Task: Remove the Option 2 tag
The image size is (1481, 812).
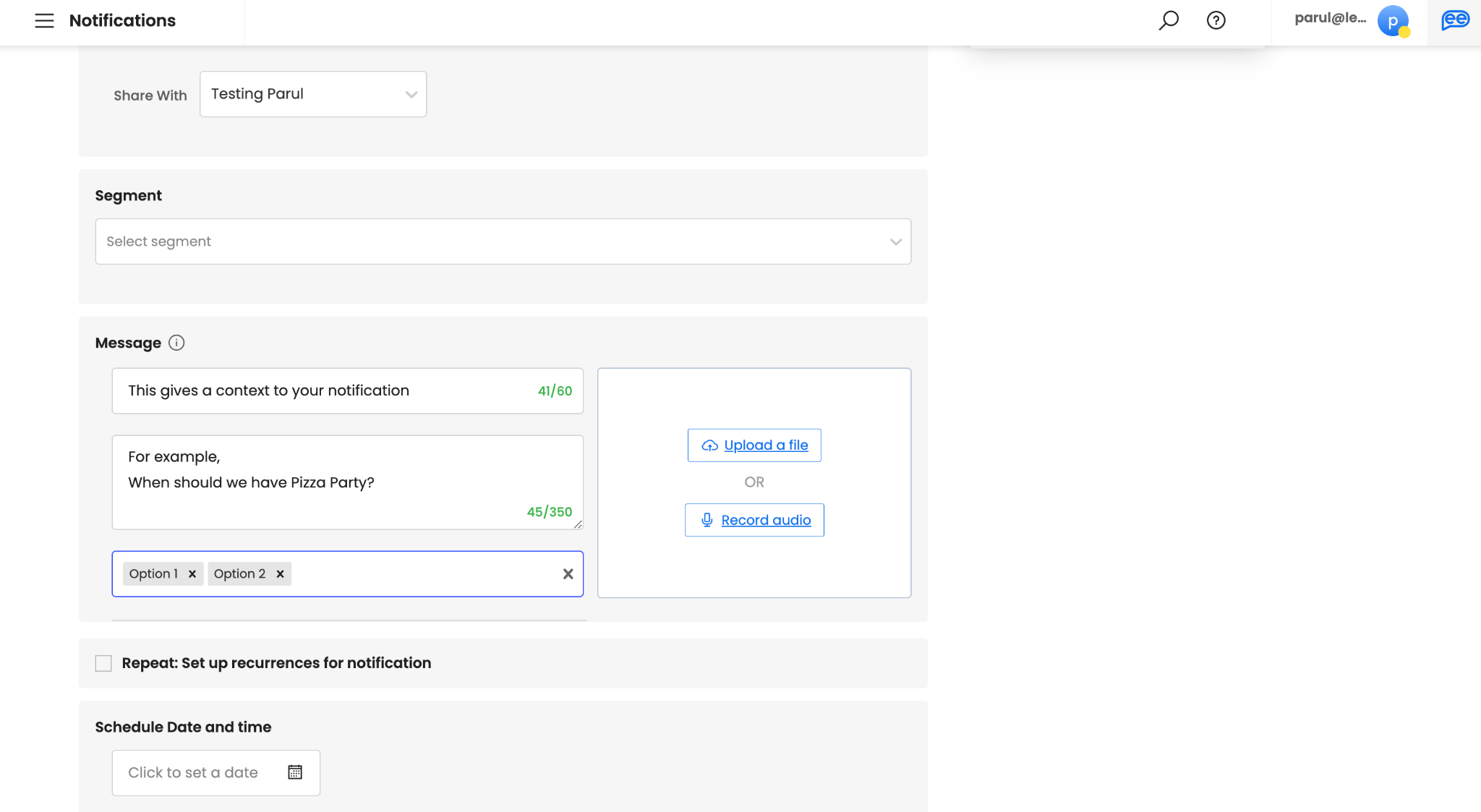Action: point(281,574)
